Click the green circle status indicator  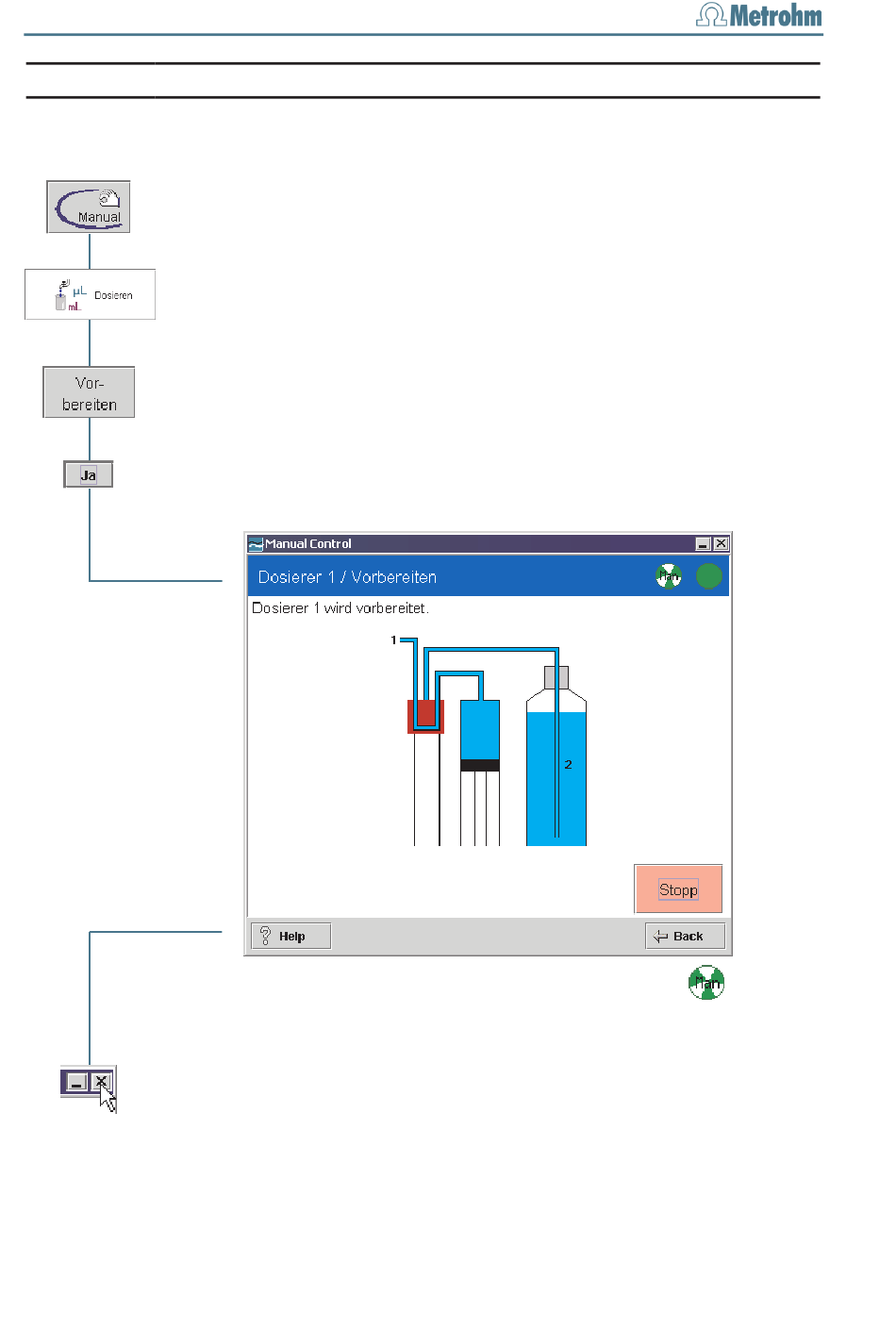(x=708, y=576)
